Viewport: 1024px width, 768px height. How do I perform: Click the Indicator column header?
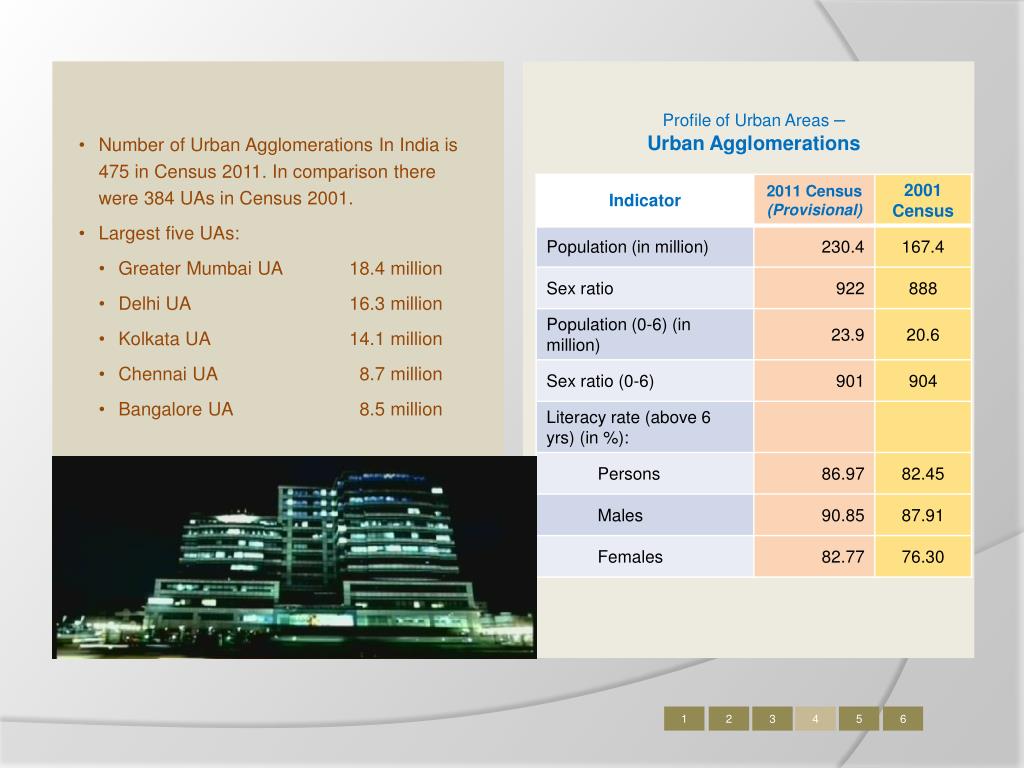pyautogui.click(x=644, y=200)
